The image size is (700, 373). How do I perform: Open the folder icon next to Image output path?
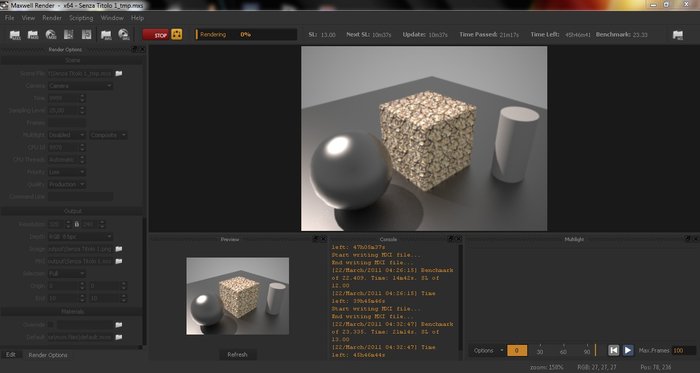[x=119, y=249]
